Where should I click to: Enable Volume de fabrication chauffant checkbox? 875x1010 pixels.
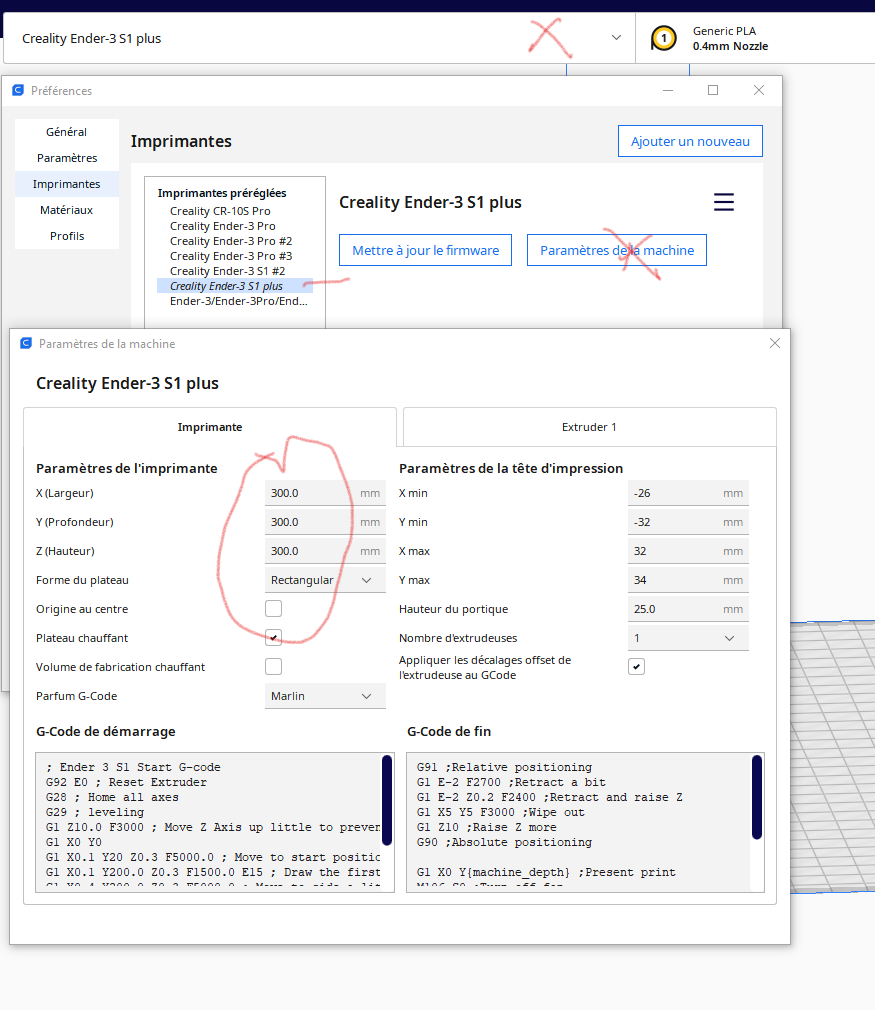point(273,667)
